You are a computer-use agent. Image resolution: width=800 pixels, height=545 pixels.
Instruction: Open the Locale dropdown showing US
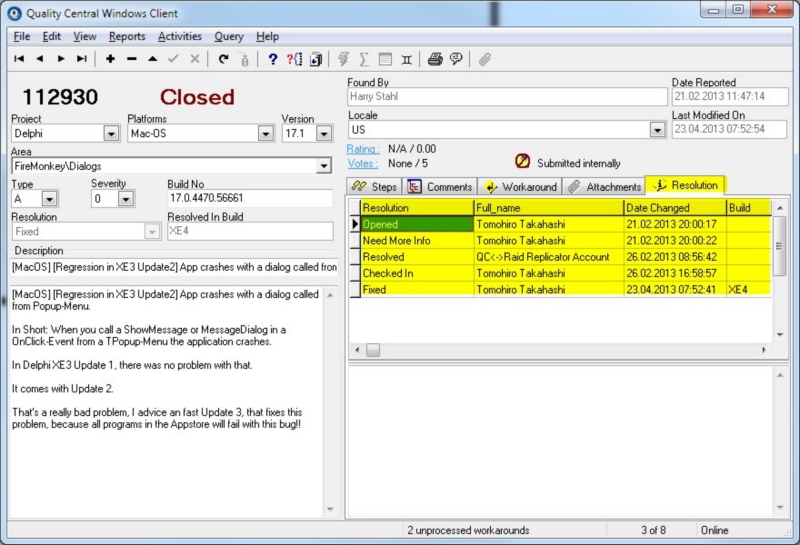pyautogui.click(x=658, y=130)
